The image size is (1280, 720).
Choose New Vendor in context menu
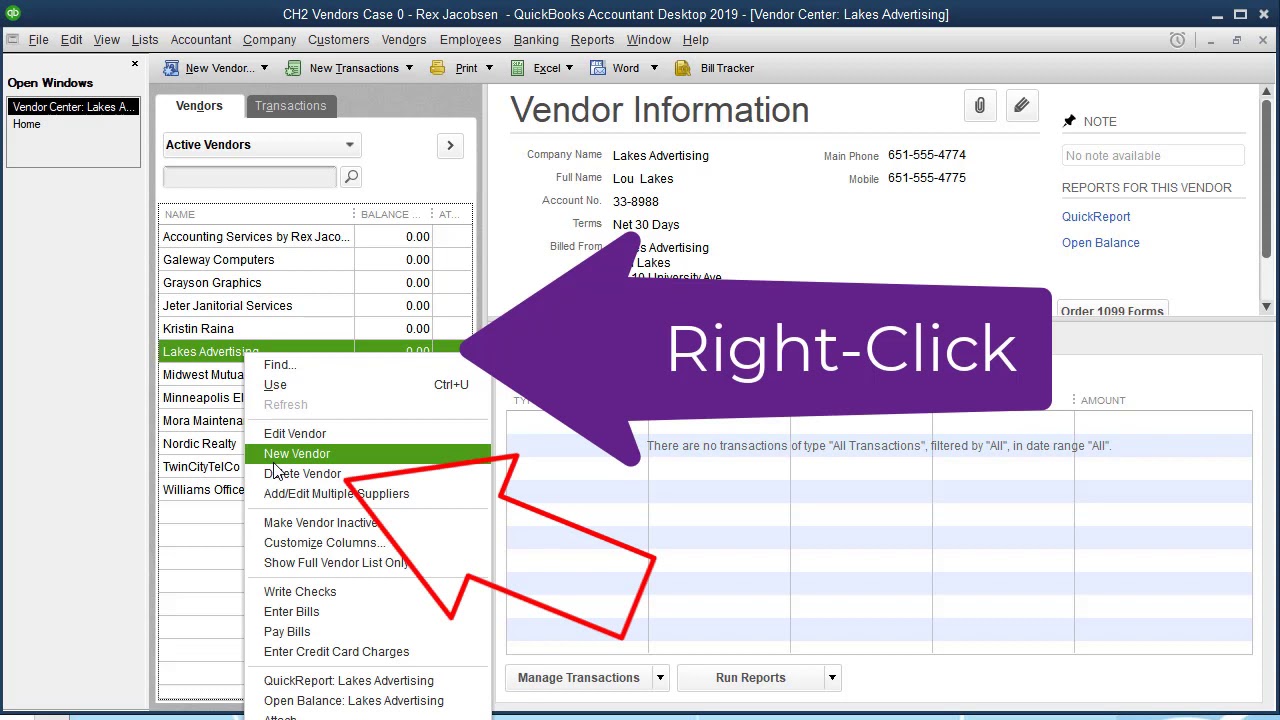(x=368, y=454)
